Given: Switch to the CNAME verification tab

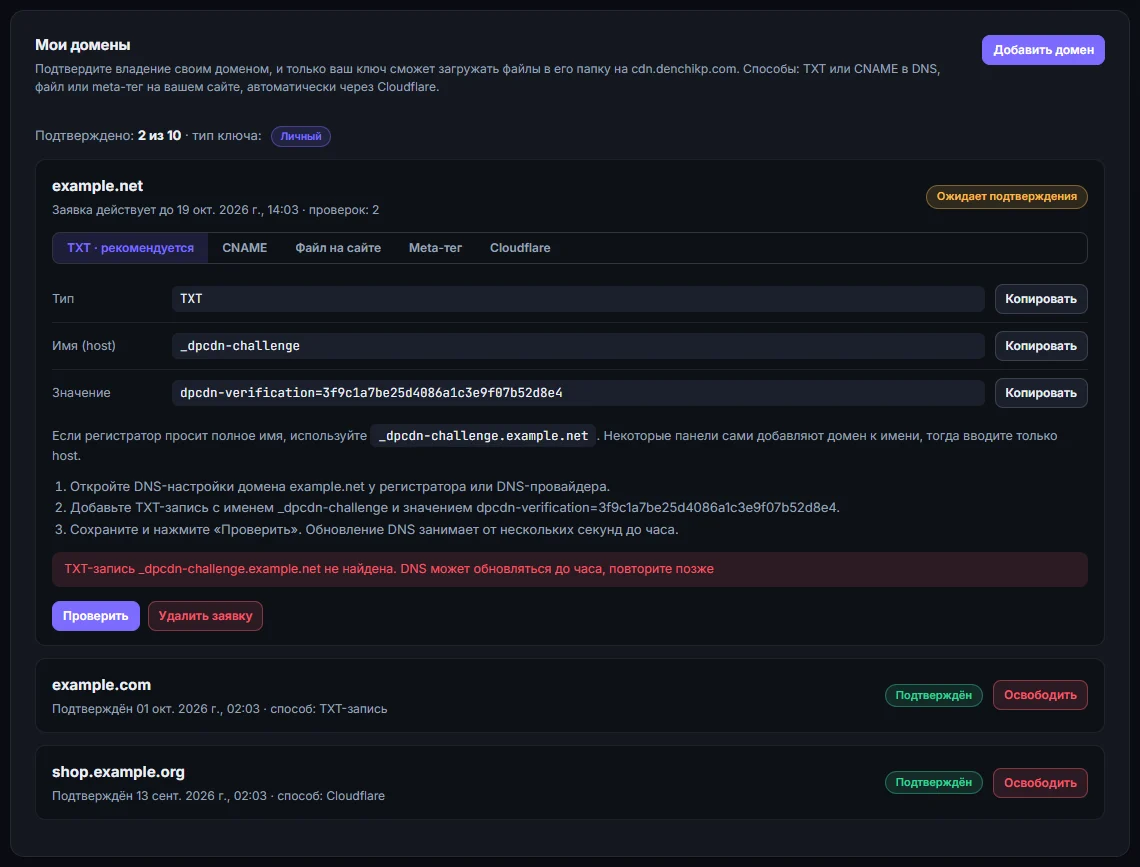Looking at the screenshot, I should point(244,248).
